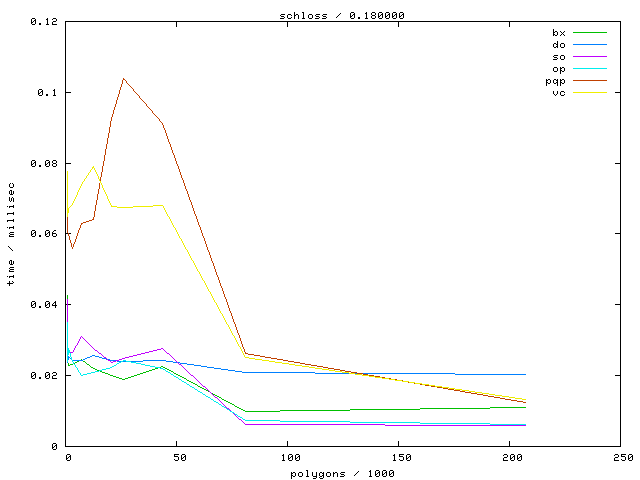Click the right end of the blue do curve
This screenshot has height=480, width=640.
[525, 374]
